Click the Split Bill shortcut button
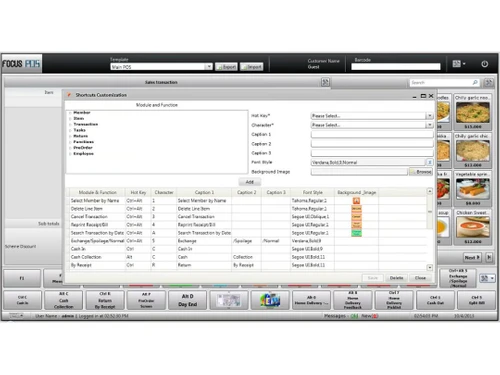 coord(476,300)
